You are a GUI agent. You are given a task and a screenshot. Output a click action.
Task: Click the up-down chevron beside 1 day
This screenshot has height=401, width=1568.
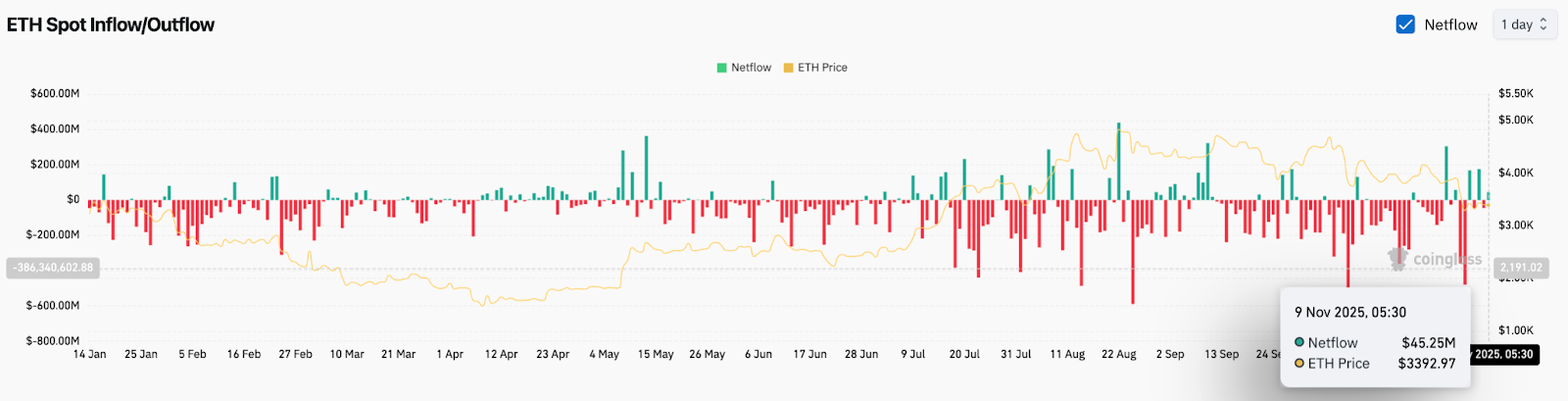pyautogui.click(x=1543, y=25)
